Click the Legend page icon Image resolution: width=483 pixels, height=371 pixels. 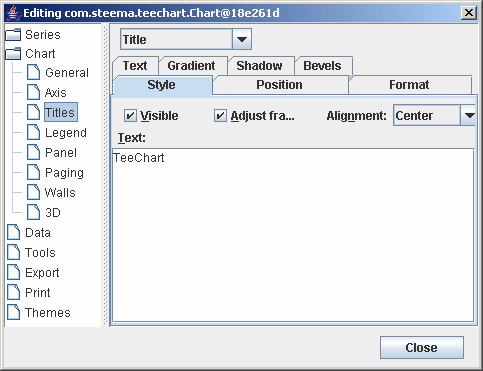(x=33, y=132)
